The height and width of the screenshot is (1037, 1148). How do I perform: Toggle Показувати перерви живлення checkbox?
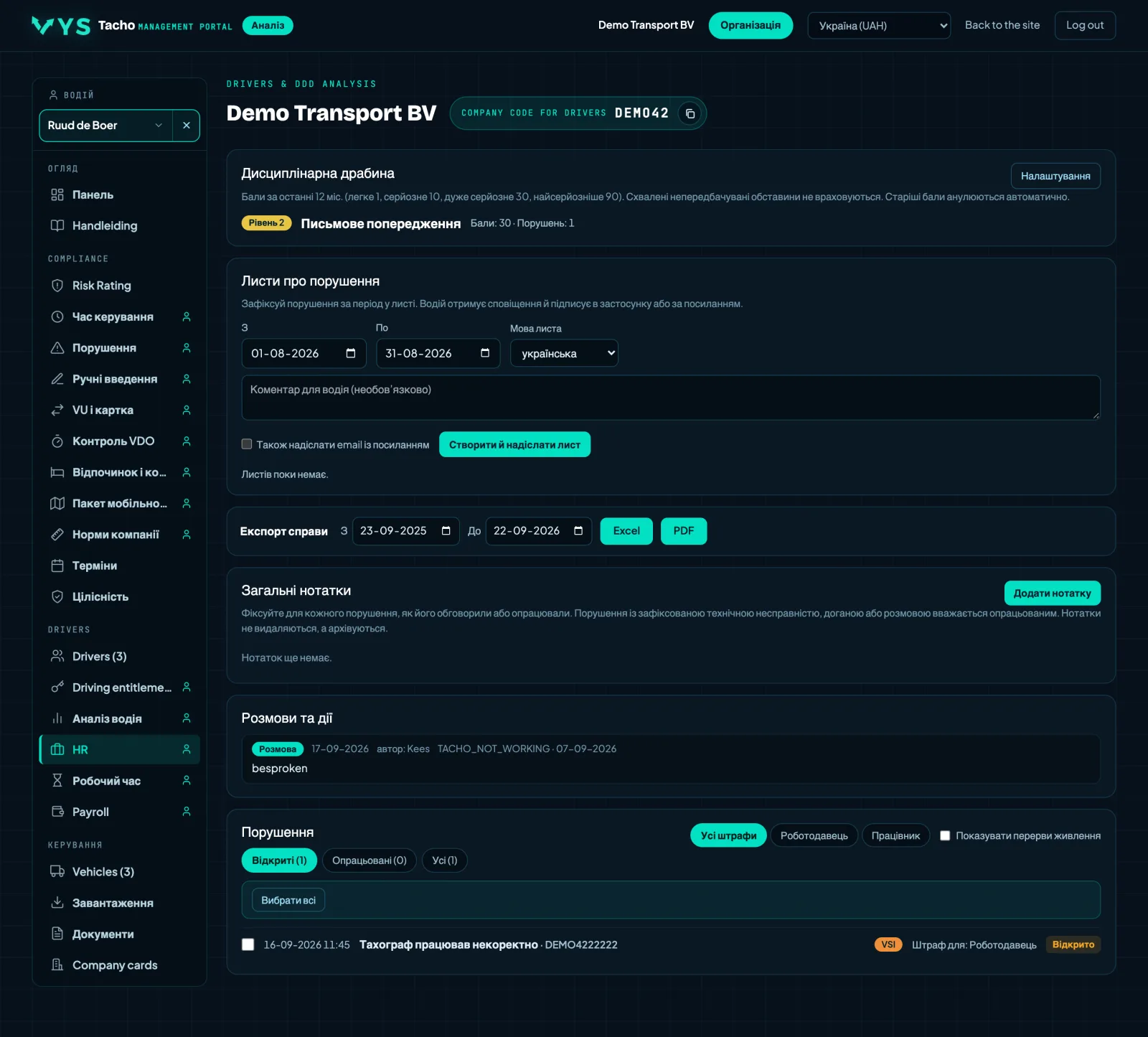945,835
